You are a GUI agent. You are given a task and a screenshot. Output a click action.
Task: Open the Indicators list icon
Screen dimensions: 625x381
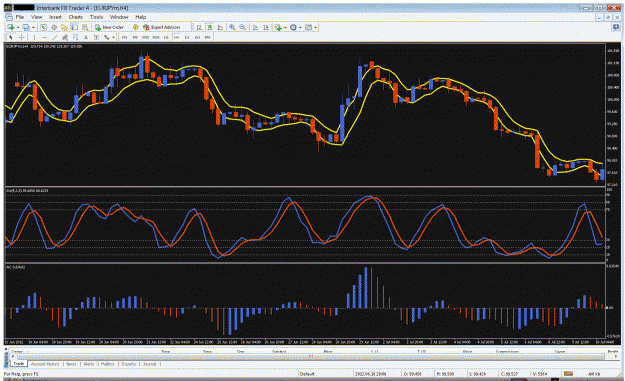click(x=278, y=27)
